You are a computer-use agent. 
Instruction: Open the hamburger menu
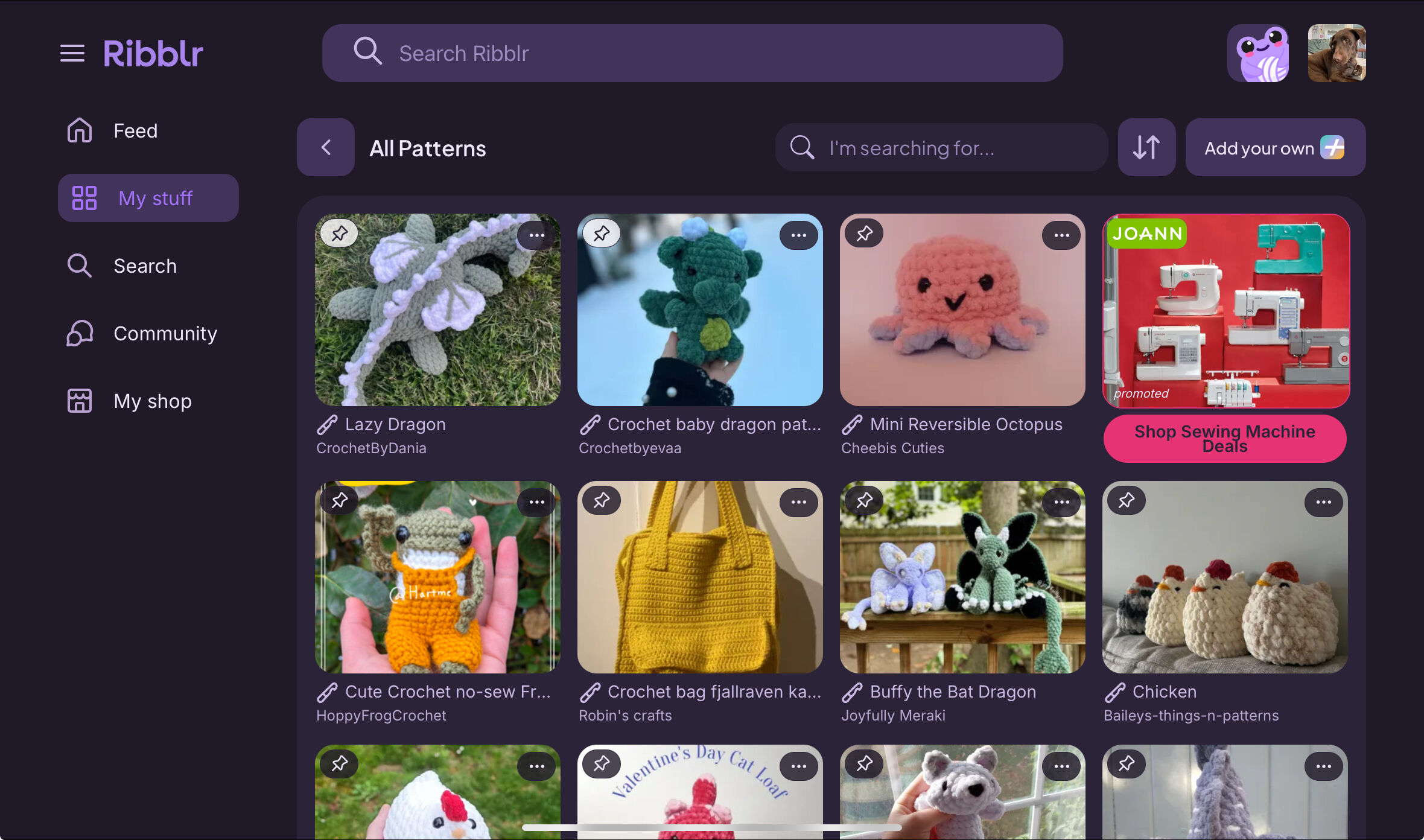coord(72,53)
